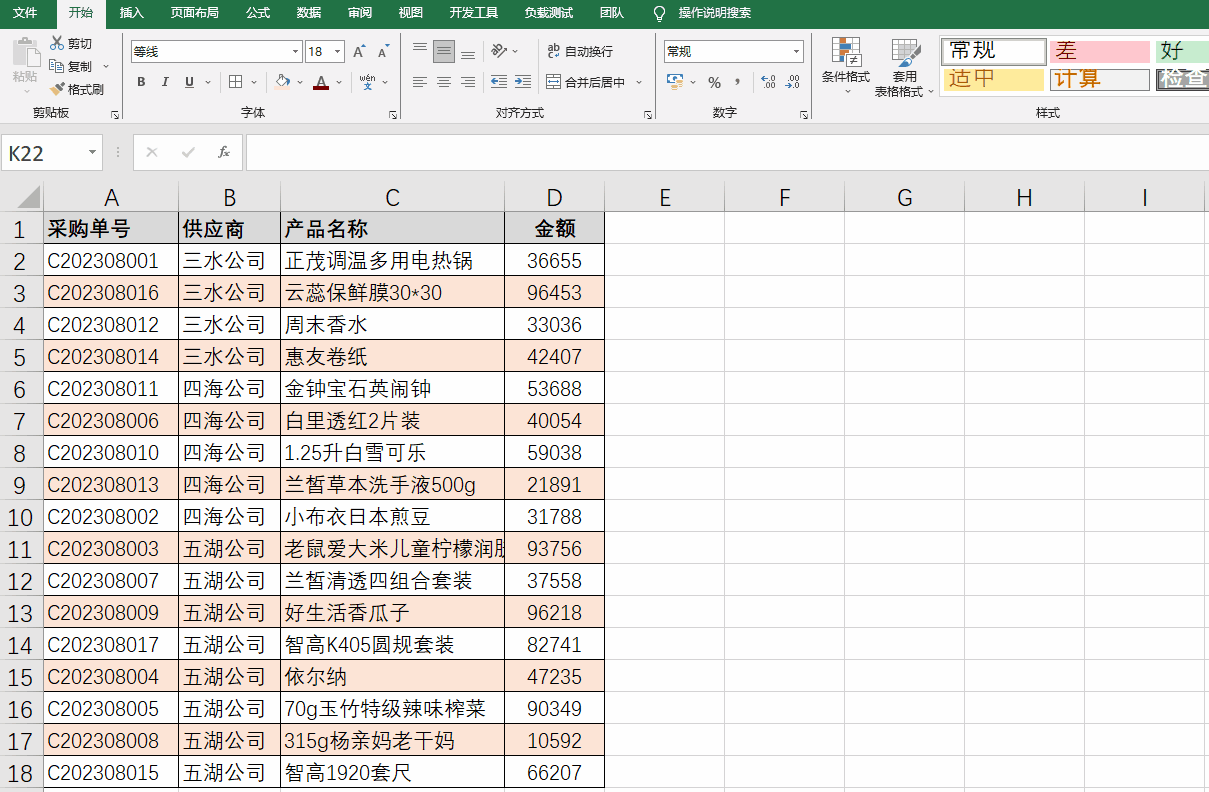Apply accounting number format icon
Viewport: 1209px width, 792px height.
coord(675,82)
